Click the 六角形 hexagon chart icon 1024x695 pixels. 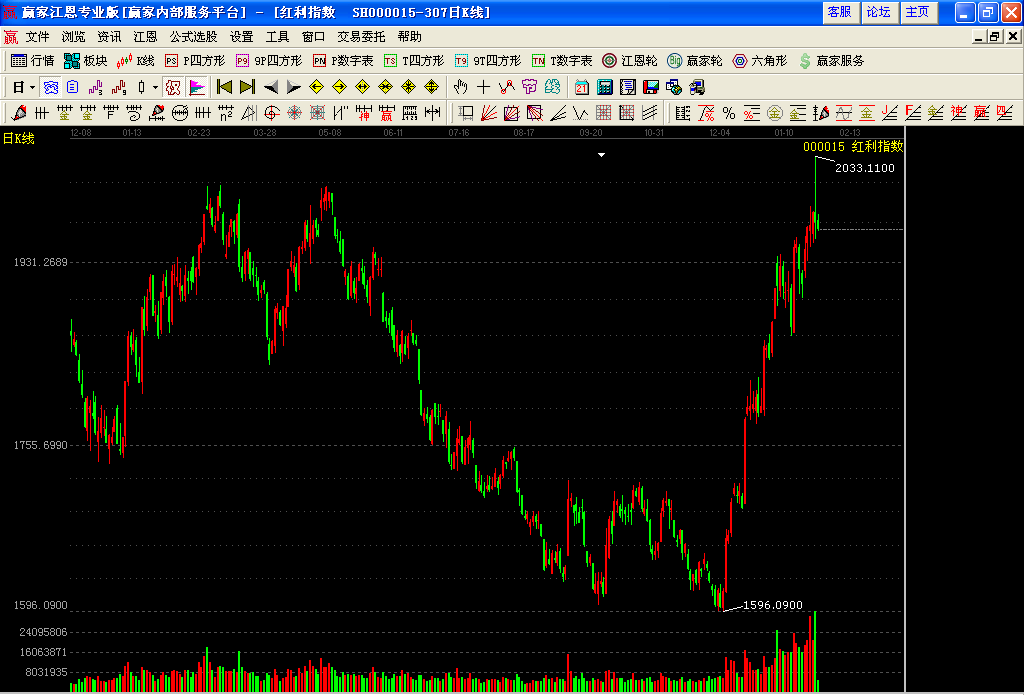coord(760,61)
